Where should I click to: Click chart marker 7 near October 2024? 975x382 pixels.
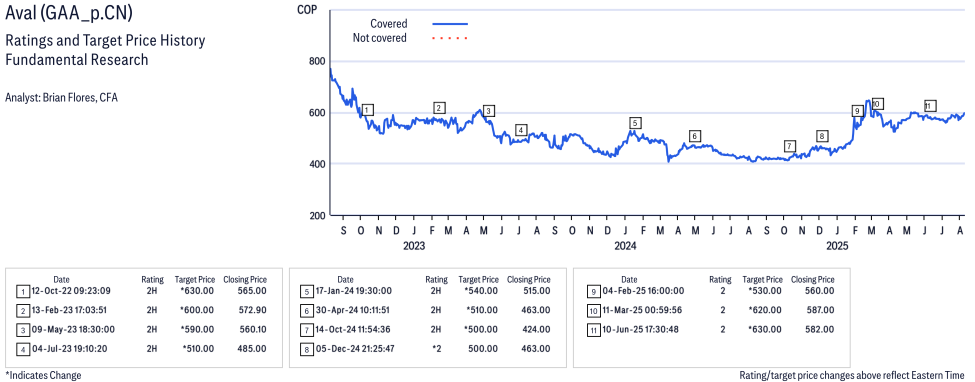(x=790, y=146)
